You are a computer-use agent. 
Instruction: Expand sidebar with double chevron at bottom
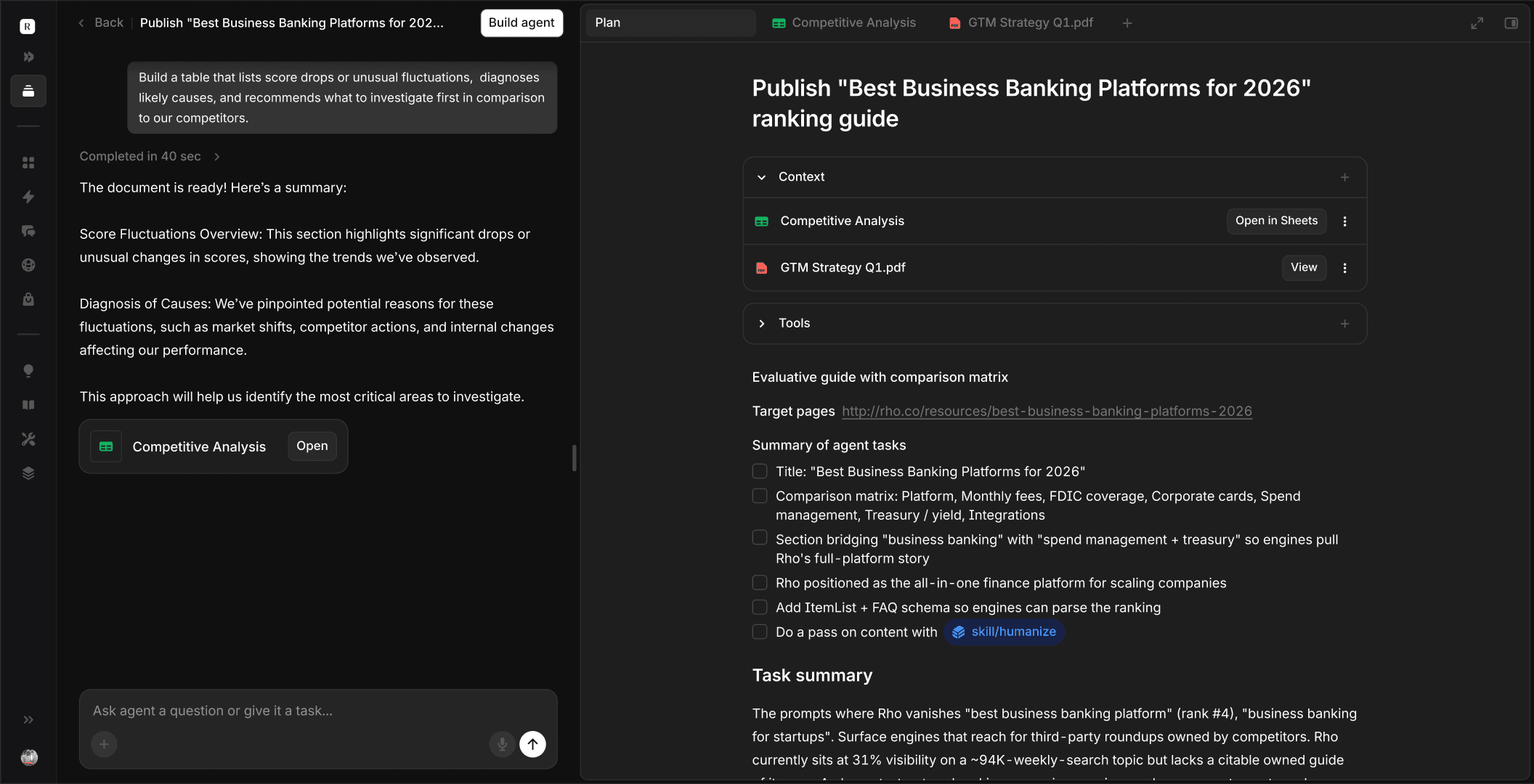pyautogui.click(x=28, y=720)
